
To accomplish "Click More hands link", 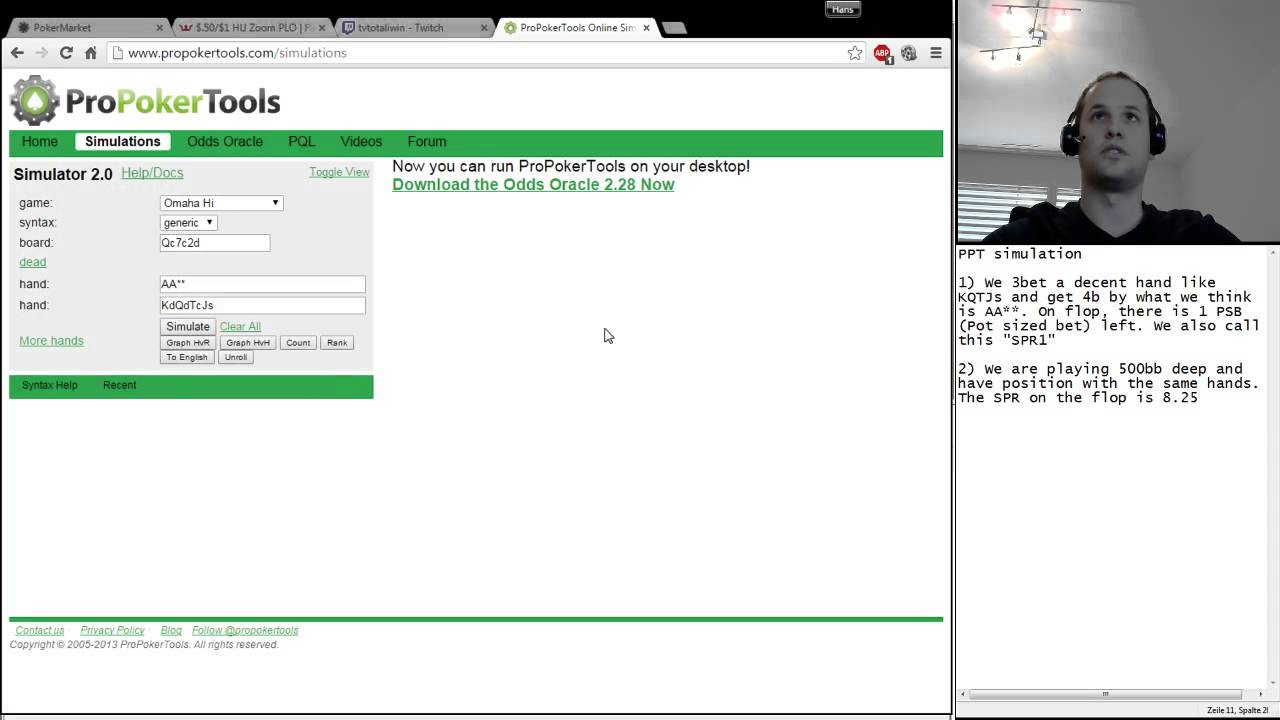I will pyautogui.click(x=51, y=341).
